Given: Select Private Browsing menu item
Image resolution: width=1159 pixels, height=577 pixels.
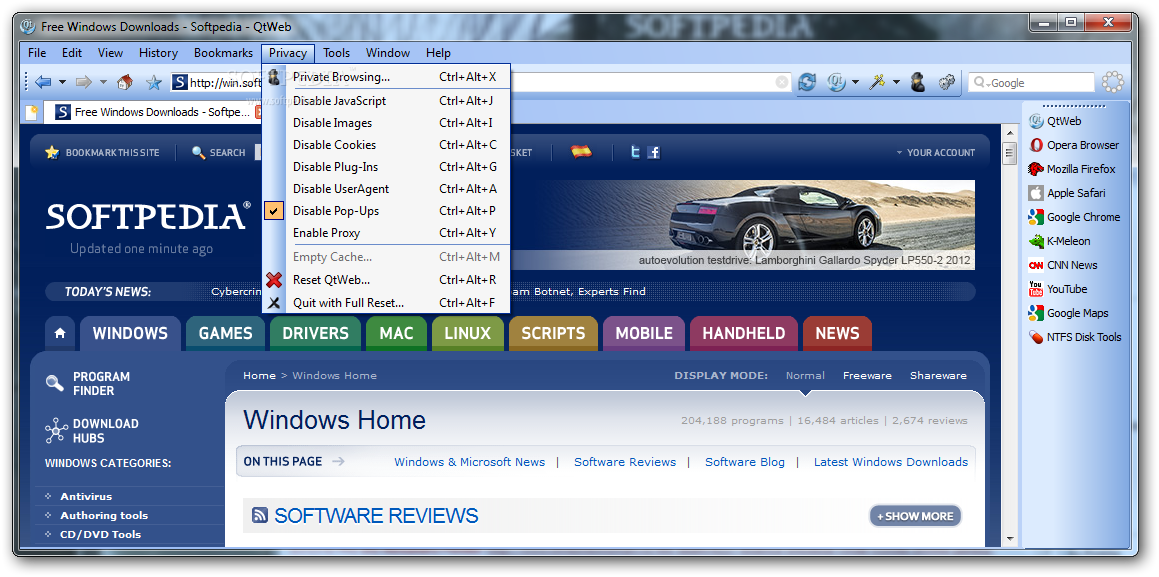Looking at the screenshot, I should click(387, 77).
